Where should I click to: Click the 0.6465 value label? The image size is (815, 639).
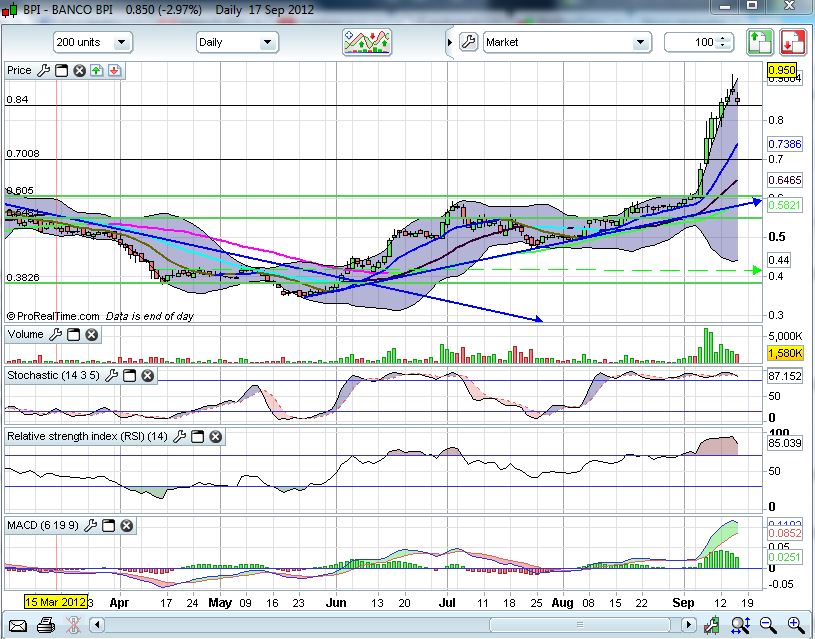click(x=785, y=180)
